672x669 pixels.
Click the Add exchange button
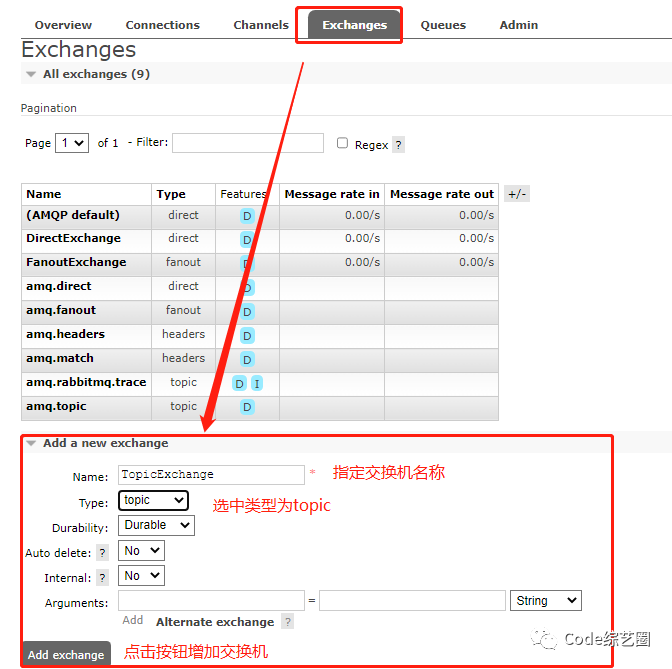(x=66, y=654)
